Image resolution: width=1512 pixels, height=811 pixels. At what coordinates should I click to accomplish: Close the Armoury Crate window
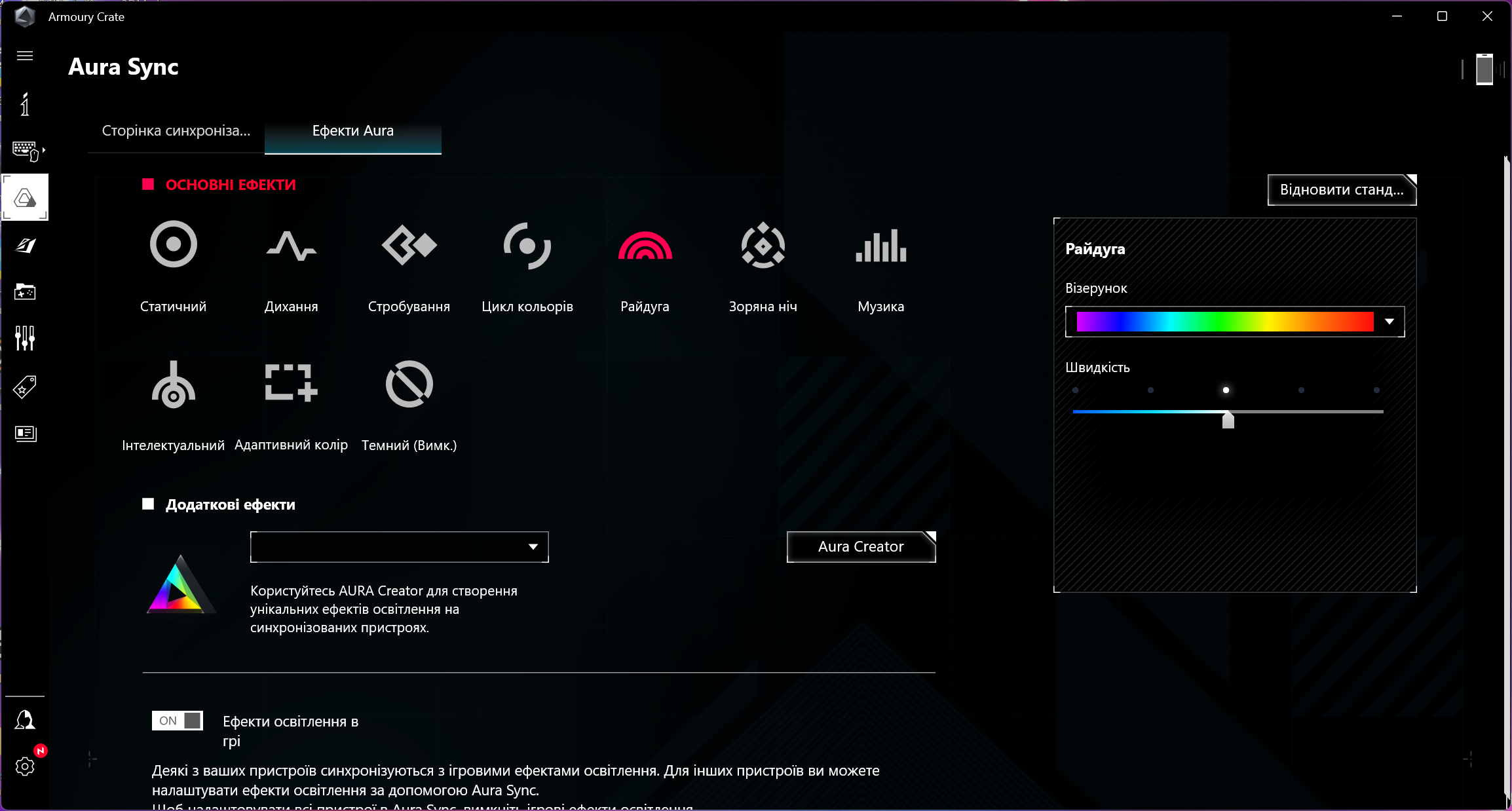1487,16
